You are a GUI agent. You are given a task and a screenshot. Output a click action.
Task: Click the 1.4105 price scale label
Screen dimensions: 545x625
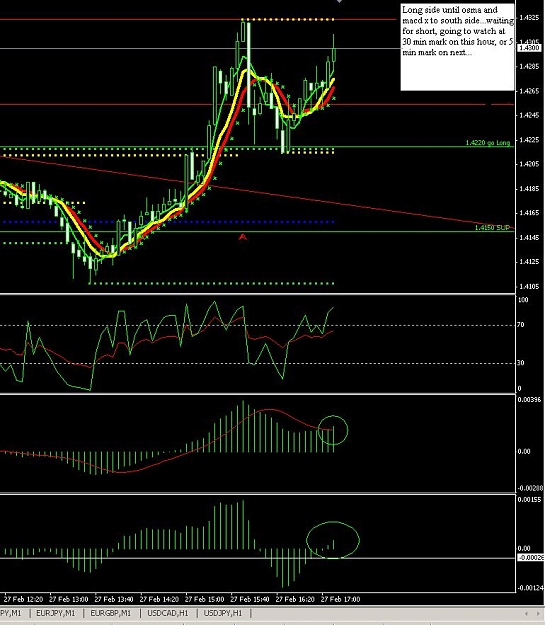tap(530, 286)
